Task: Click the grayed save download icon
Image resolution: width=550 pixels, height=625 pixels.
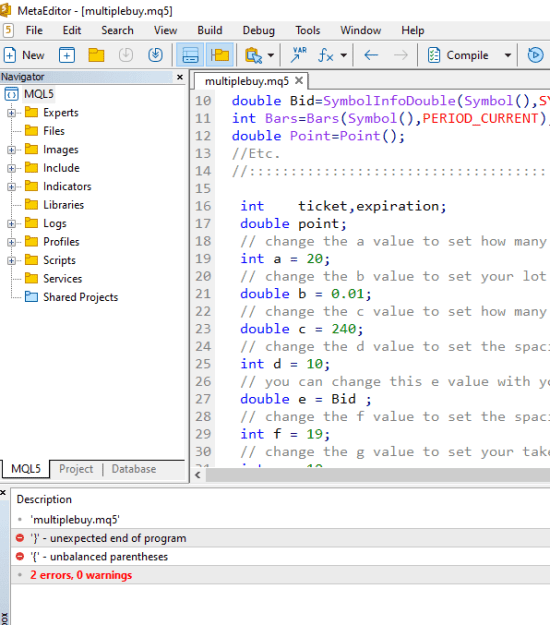Action: pyautogui.click(x=126, y=55)
